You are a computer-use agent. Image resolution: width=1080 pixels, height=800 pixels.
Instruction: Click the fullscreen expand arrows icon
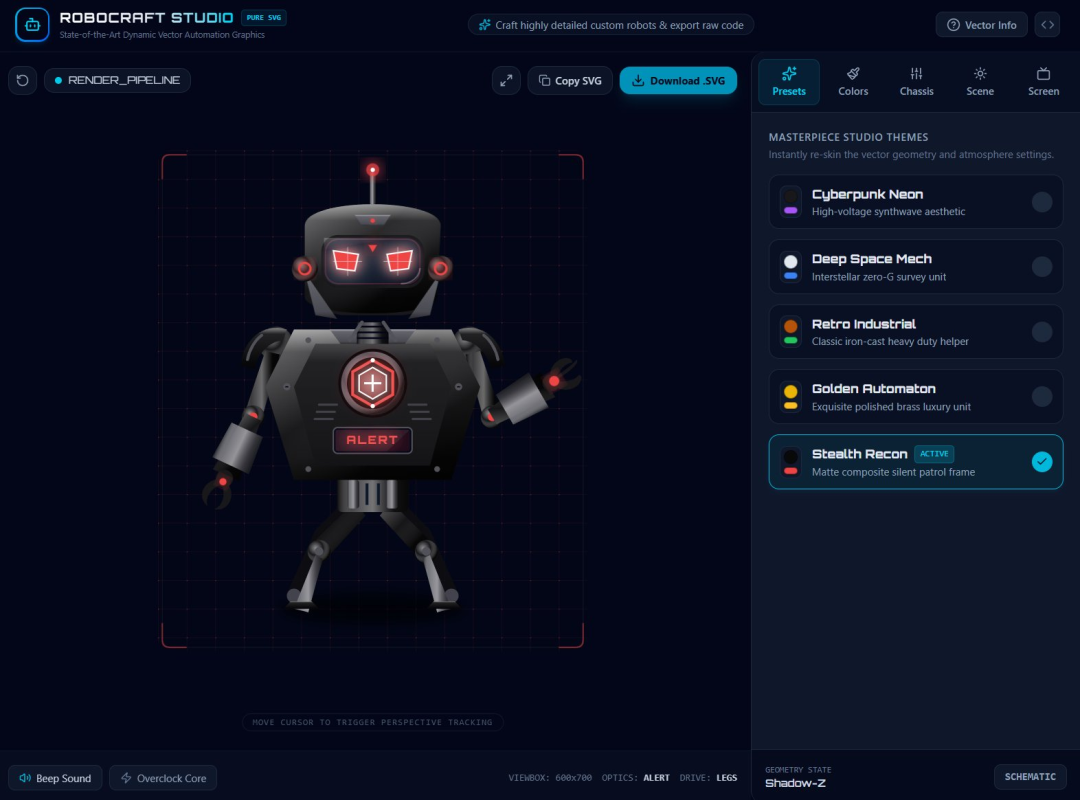pos(506,81)
